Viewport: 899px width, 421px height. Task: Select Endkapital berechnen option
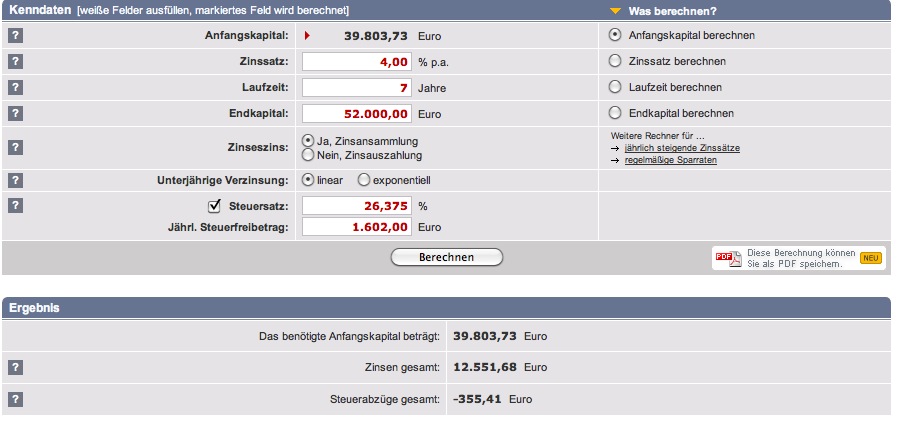tap(616, 113)
